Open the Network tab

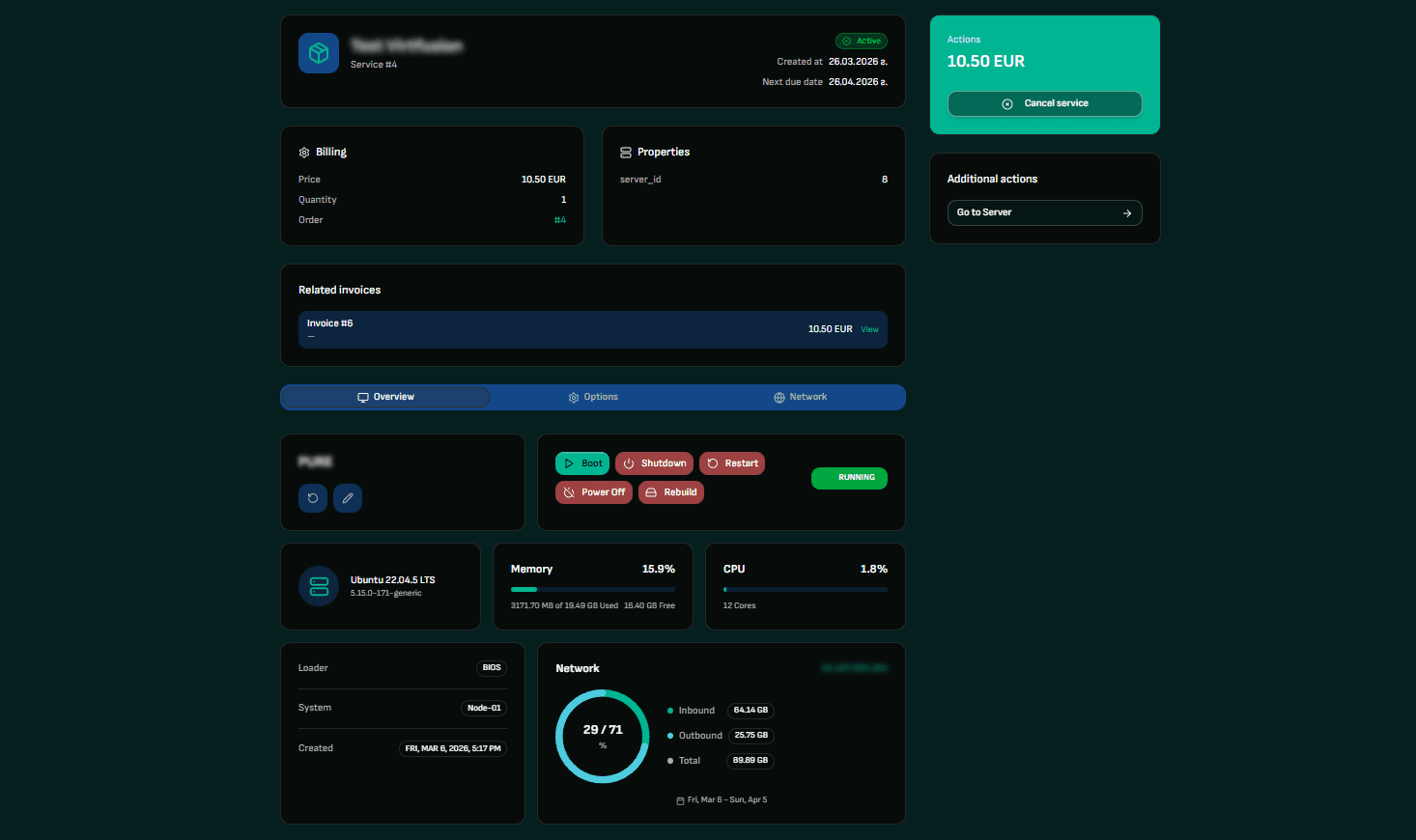click(801, 396)
